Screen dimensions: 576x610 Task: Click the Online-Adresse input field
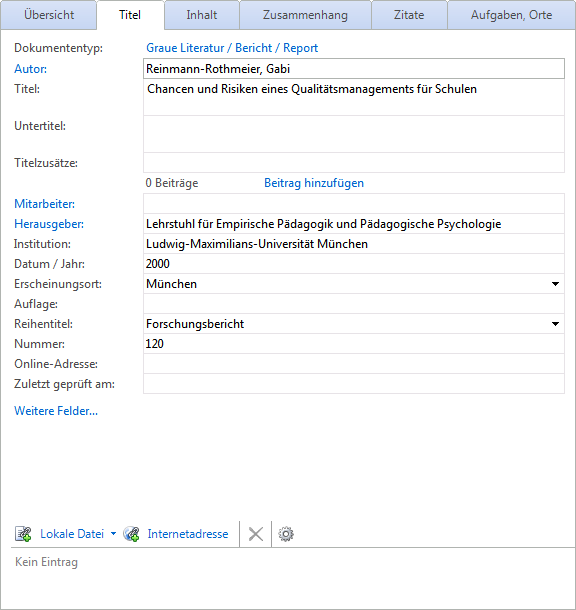[x=354, y=364]
